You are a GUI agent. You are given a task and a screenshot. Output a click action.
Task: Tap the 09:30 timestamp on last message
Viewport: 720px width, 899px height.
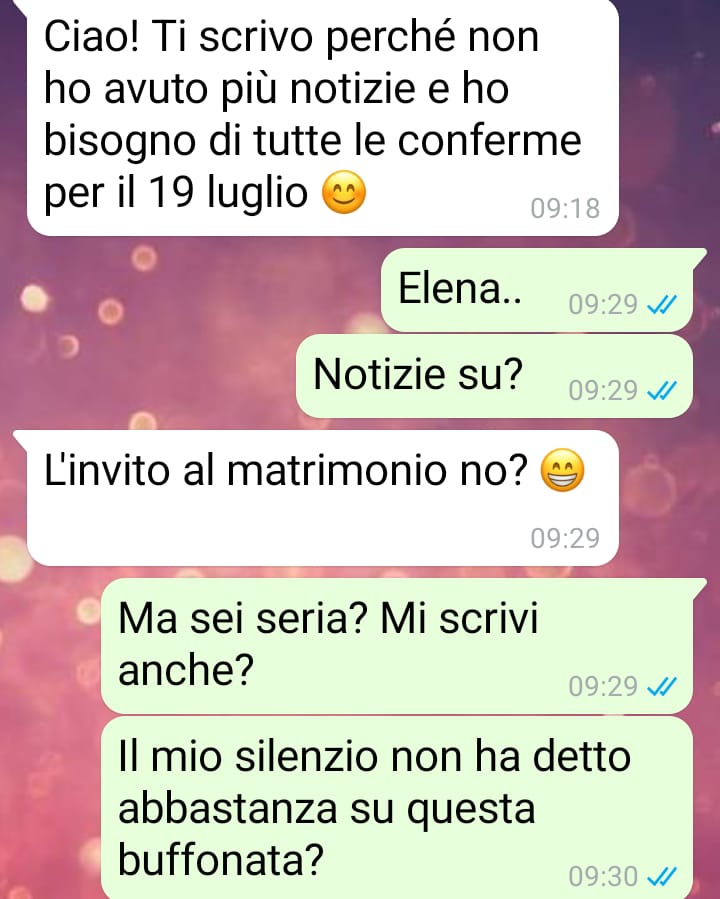(603, 876)
